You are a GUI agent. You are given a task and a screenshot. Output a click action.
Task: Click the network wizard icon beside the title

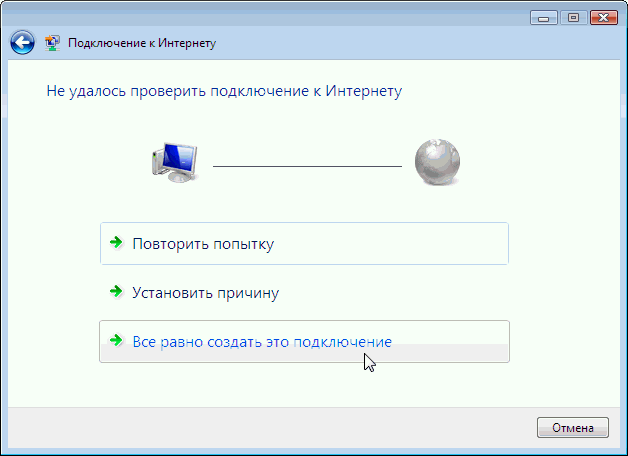pos(52,43)
